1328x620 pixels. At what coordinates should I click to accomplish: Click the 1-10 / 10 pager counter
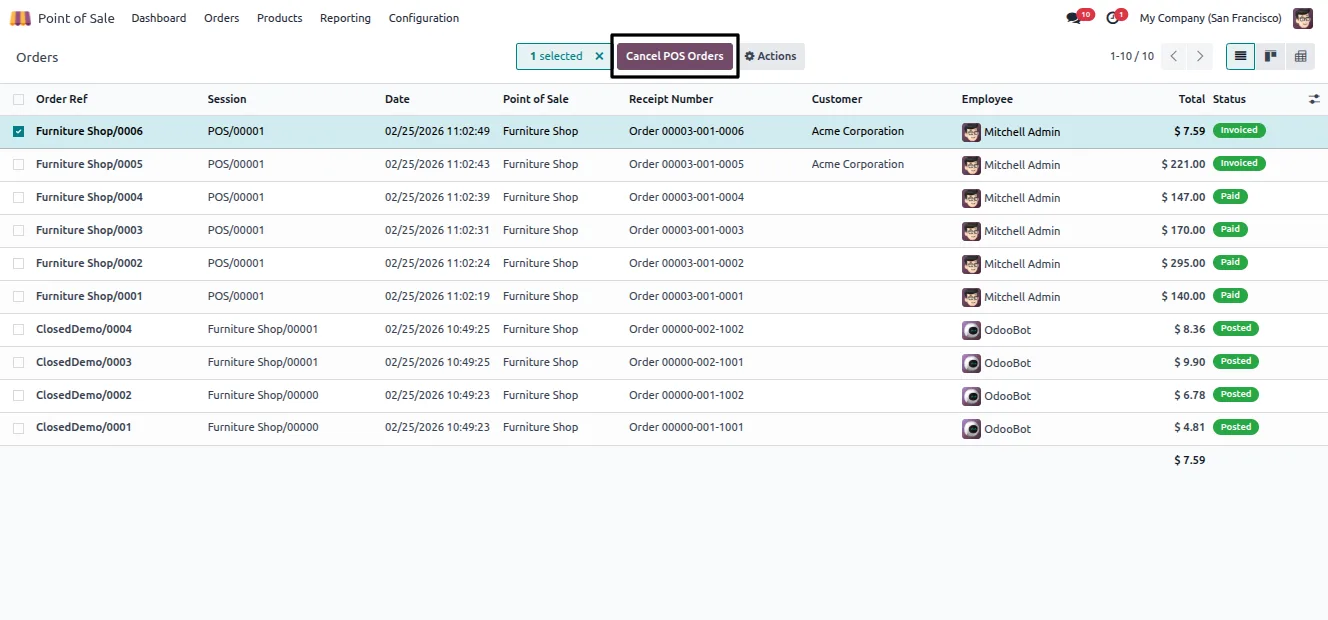click(1132, 56)
